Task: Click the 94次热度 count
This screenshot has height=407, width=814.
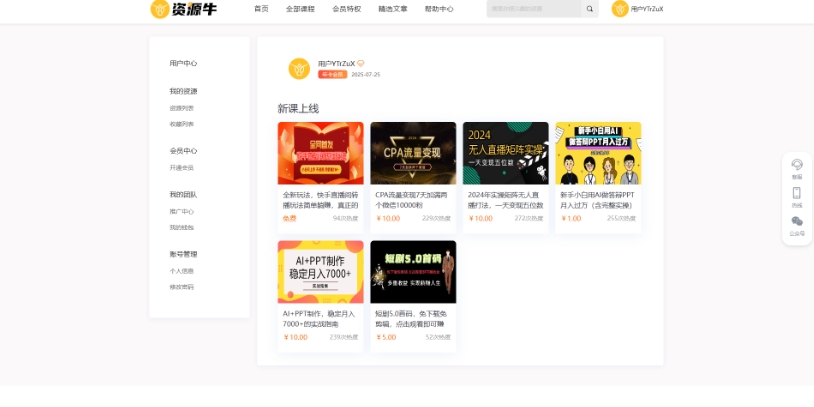Action: coord(345,219)
